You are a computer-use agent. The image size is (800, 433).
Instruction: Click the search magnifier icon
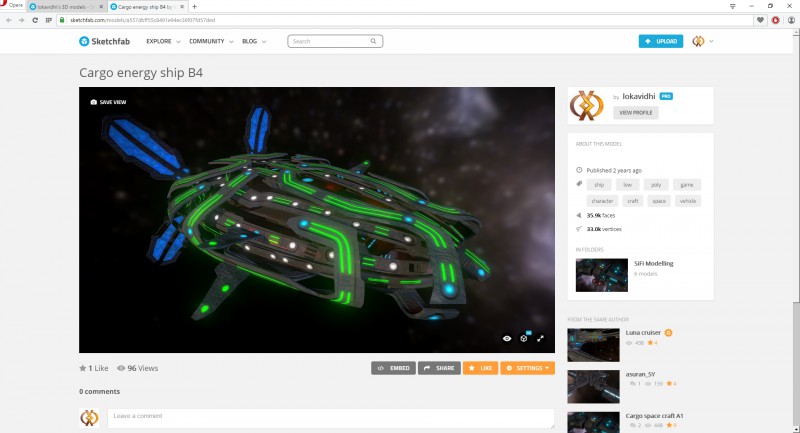click(373, 41)
